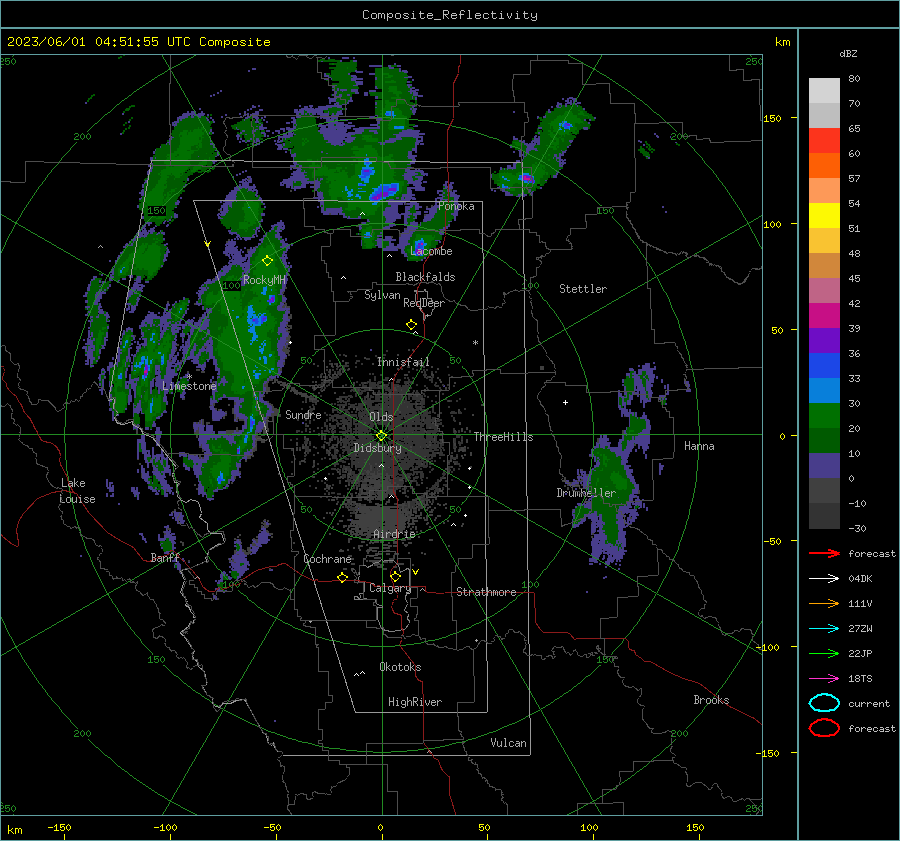This screenshot has height=841, width=900.
Task: Click the Vulcan city label
Action: point(508,743)
